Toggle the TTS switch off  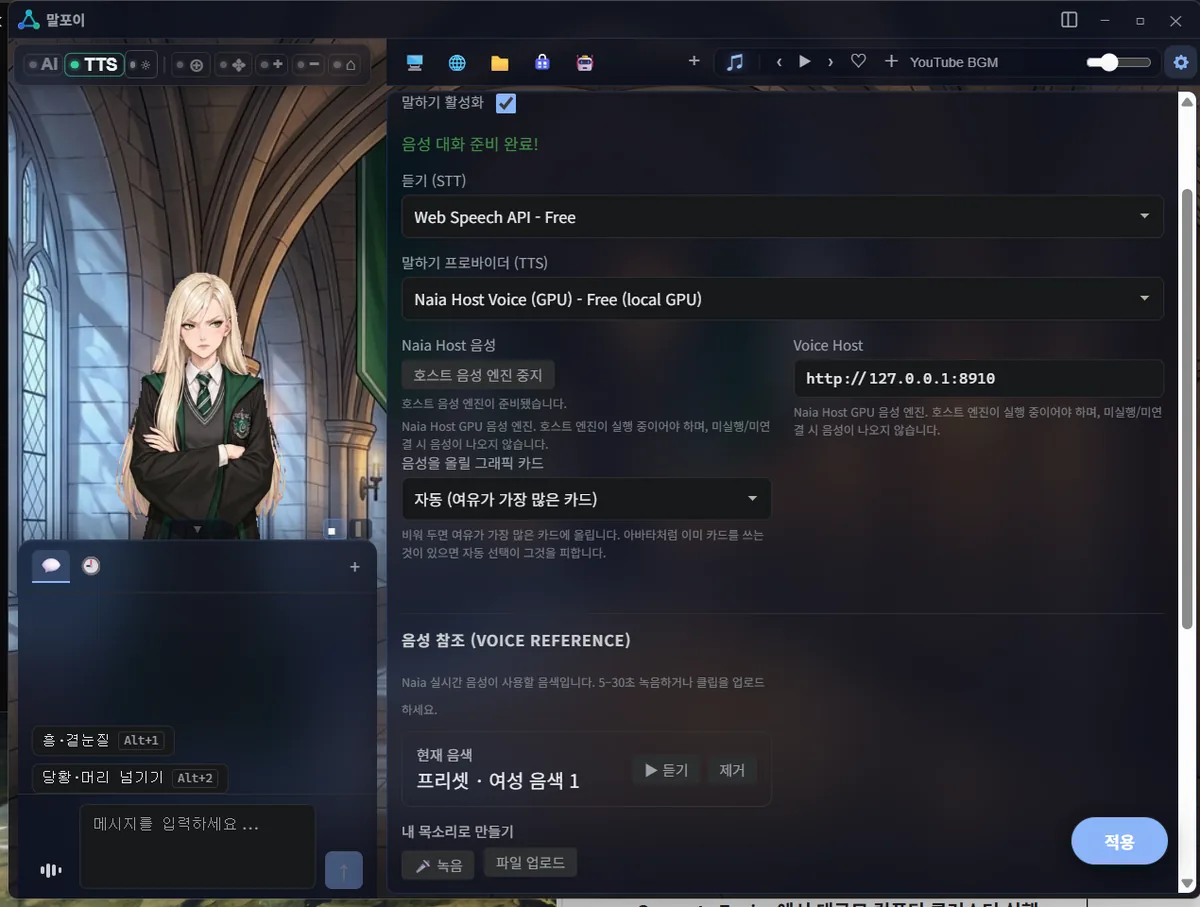tap(95, 65)
